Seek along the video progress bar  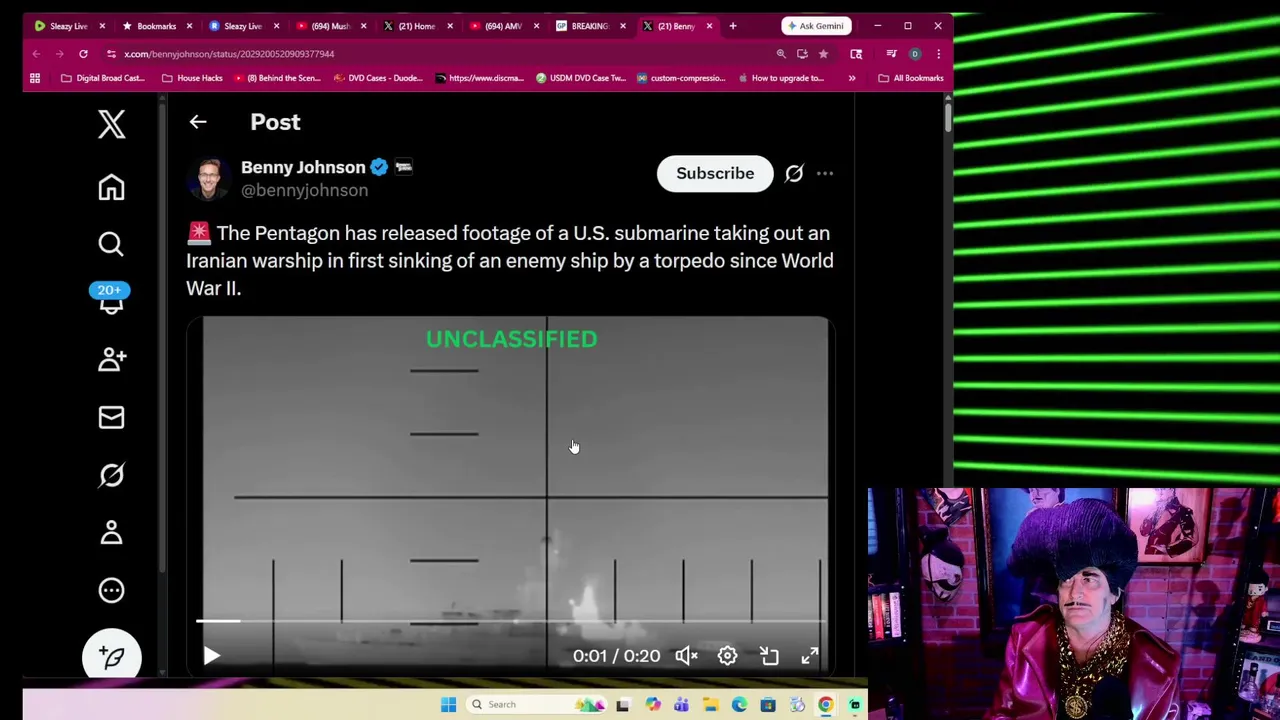coord(511,621)
